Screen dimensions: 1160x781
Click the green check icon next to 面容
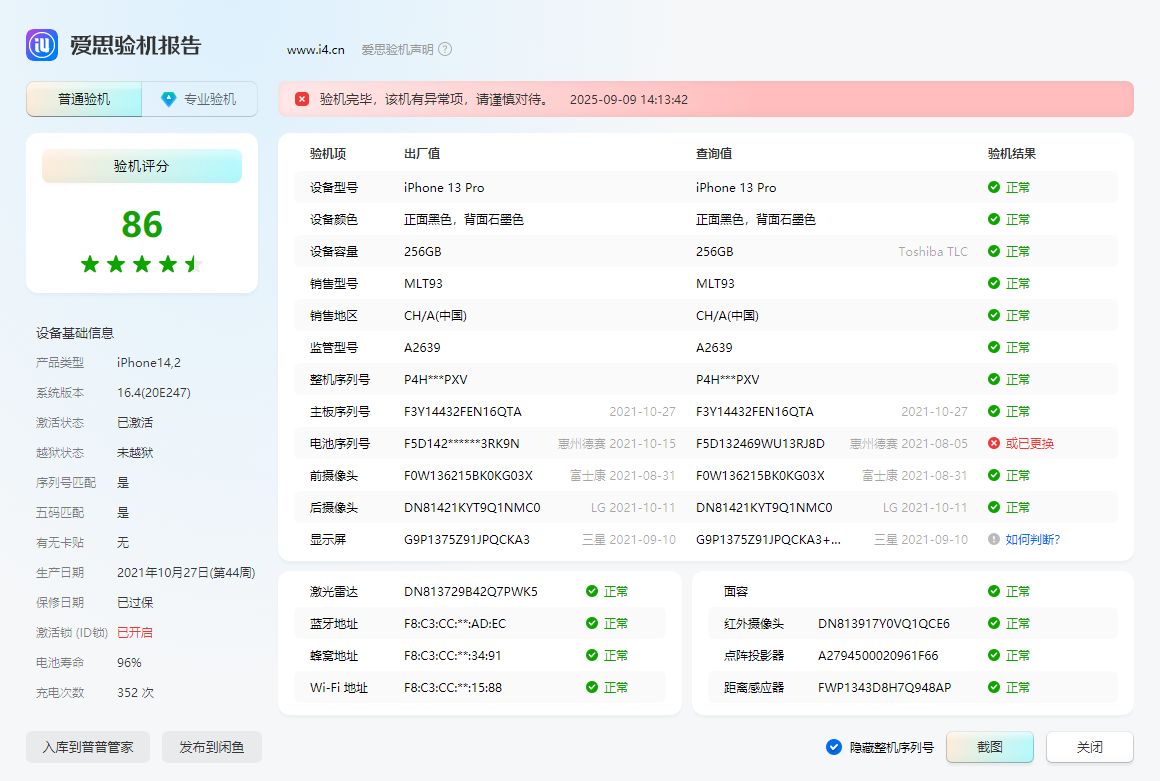pos(992,591)
